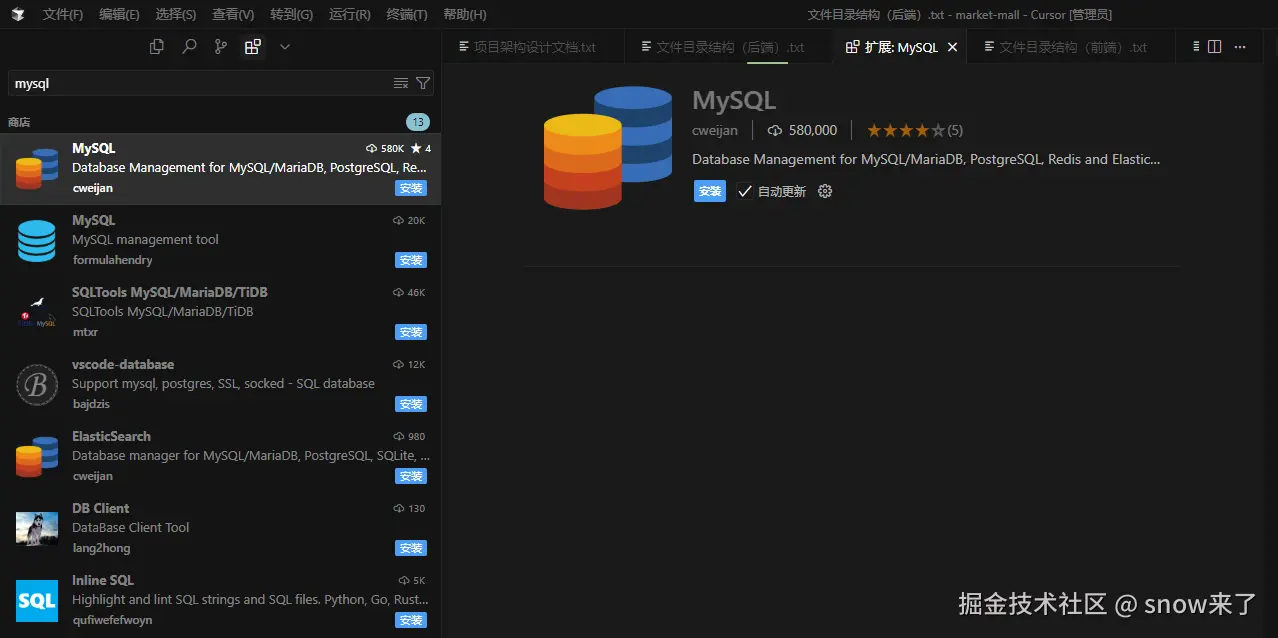Click the 580,000 install count
Screen dimensions: 1278x638
[802, 130]
